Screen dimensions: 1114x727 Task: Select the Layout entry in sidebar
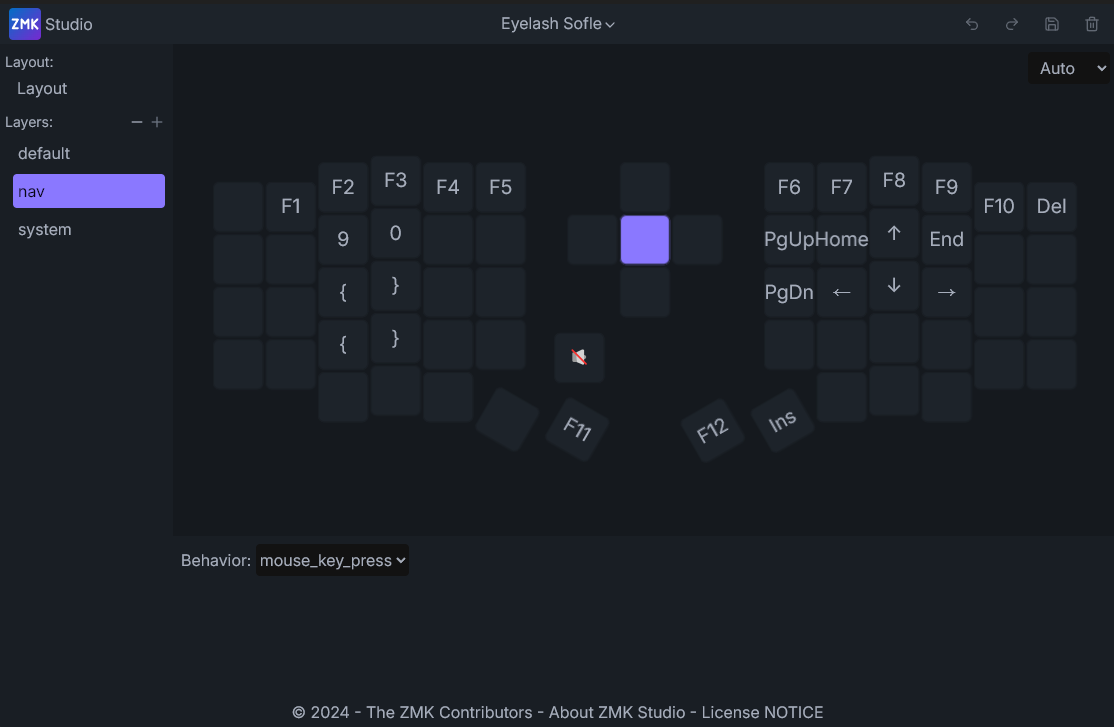(42, 88)
